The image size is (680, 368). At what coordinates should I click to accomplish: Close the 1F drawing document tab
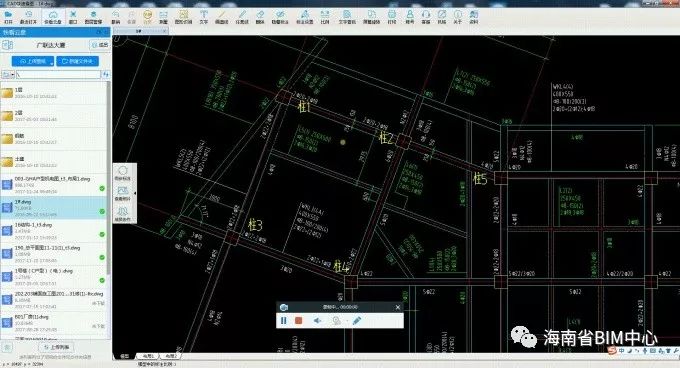164,31
